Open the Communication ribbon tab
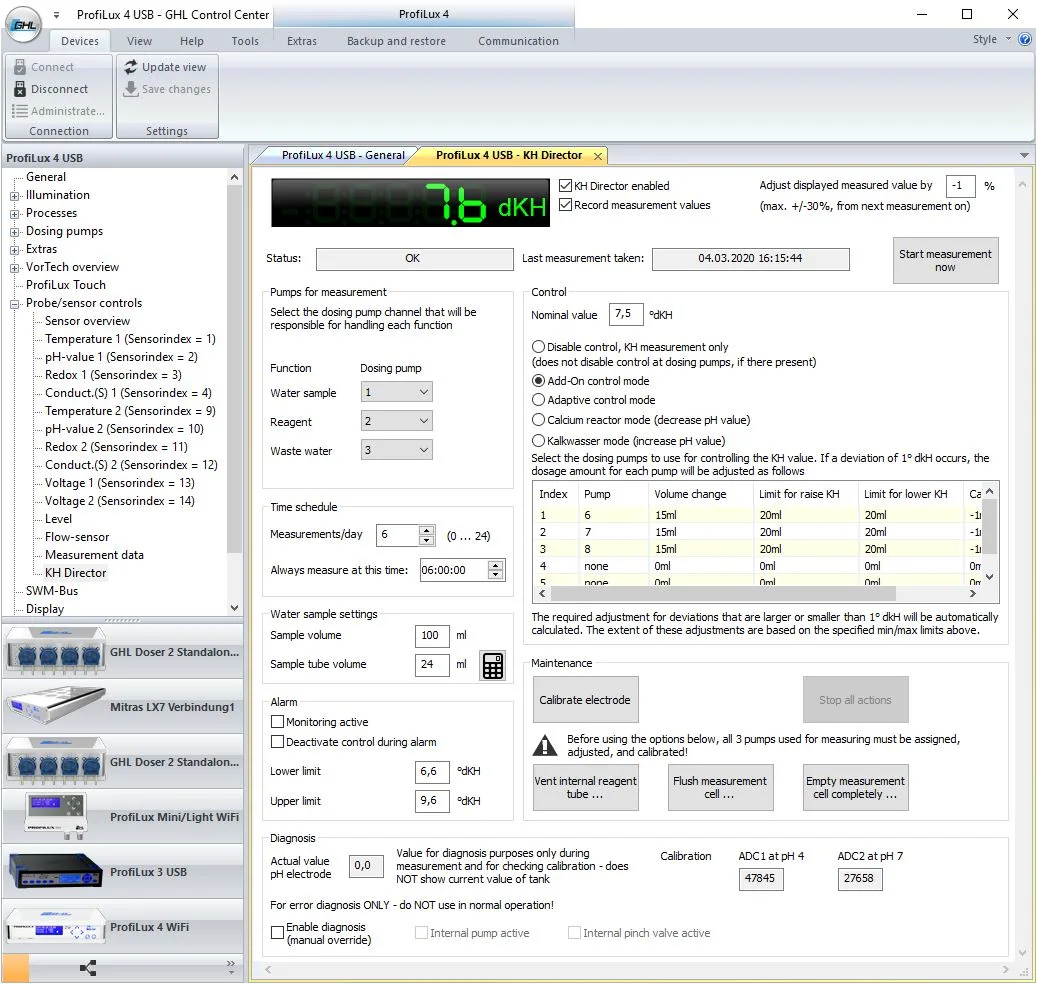This screenshot has height=984, width=1037. coord(518,41)
